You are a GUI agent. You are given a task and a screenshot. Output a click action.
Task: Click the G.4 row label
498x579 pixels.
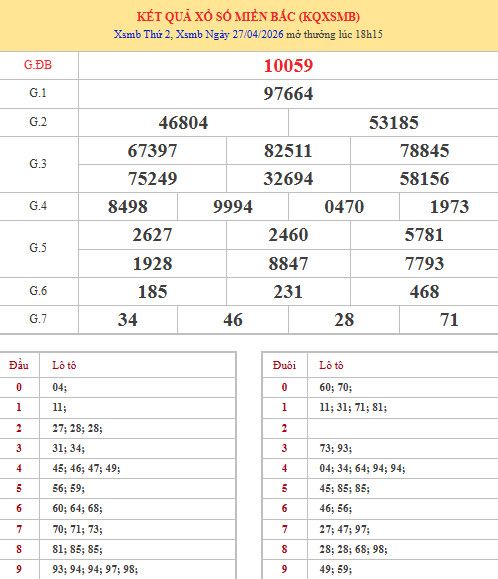38,206
